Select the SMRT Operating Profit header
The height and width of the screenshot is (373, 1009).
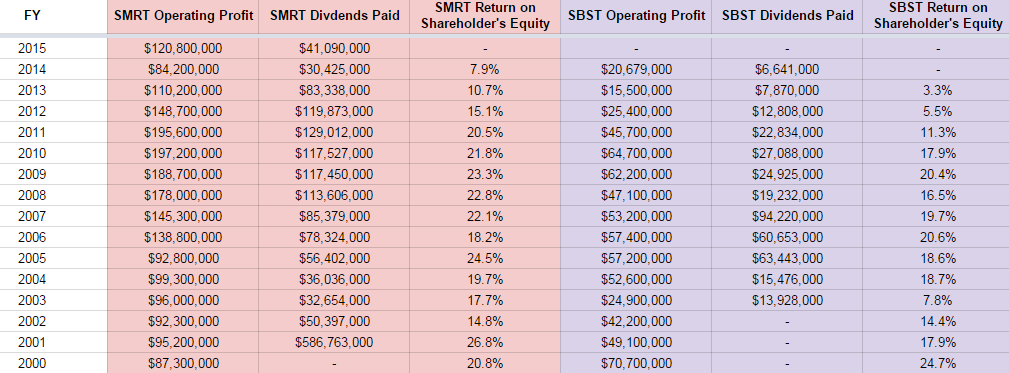tap(183, 16)
